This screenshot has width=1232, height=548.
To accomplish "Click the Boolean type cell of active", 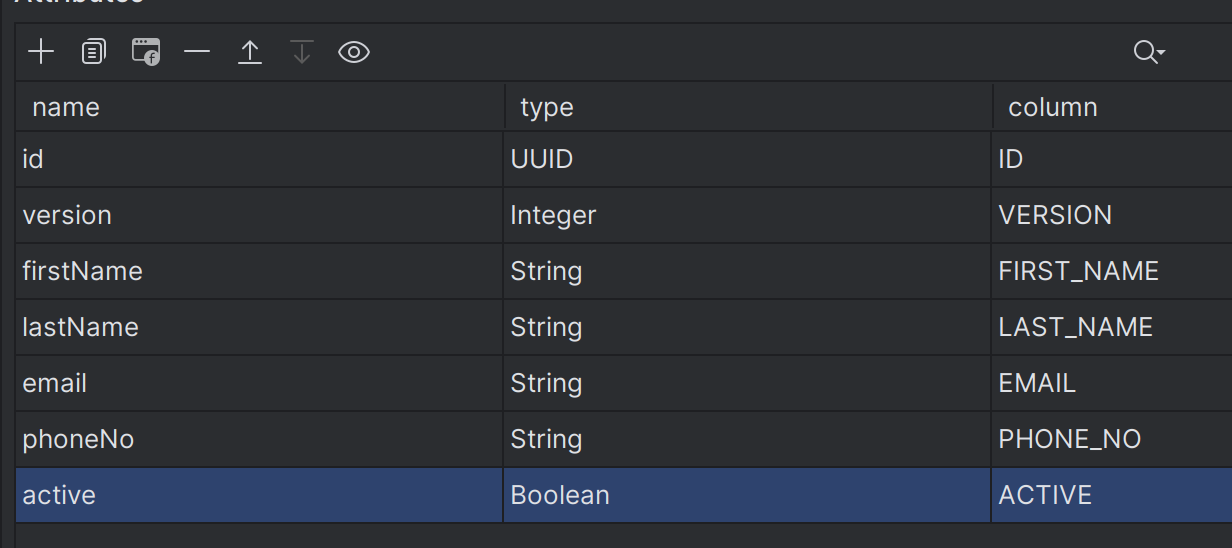I will click(x=747, y=495).
